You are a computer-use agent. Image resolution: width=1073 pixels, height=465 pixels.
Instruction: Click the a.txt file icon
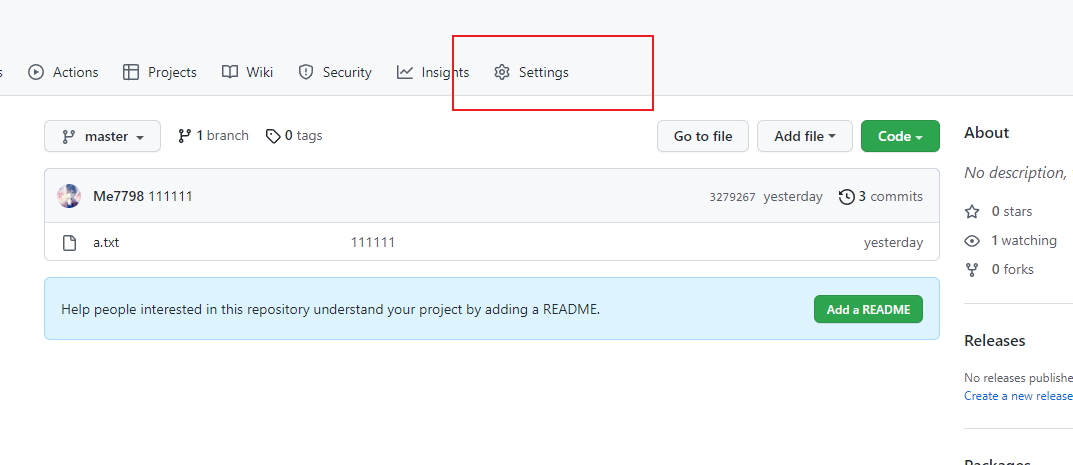click(x=69, y=243)
